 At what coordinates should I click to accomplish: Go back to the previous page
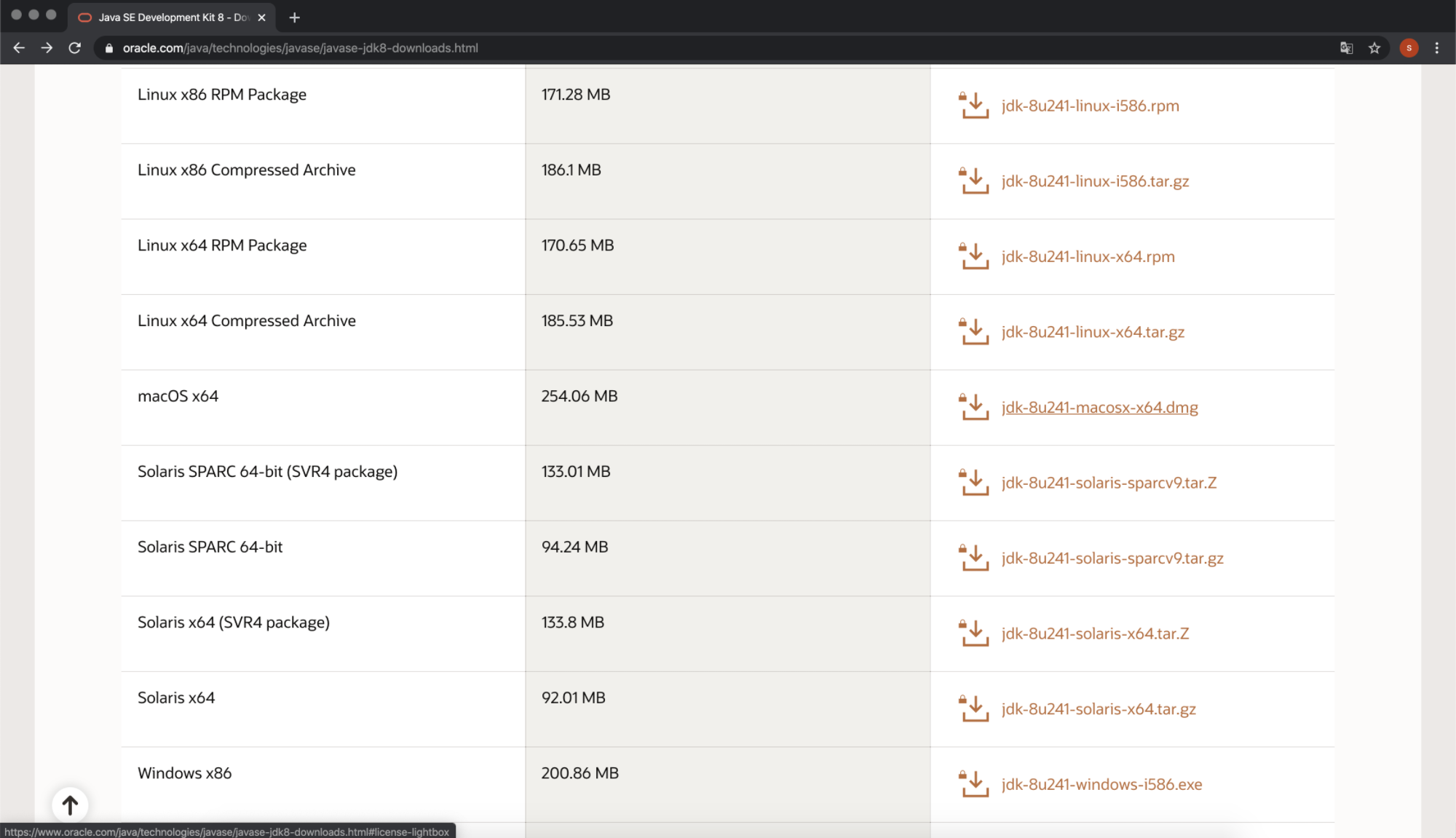19,48
